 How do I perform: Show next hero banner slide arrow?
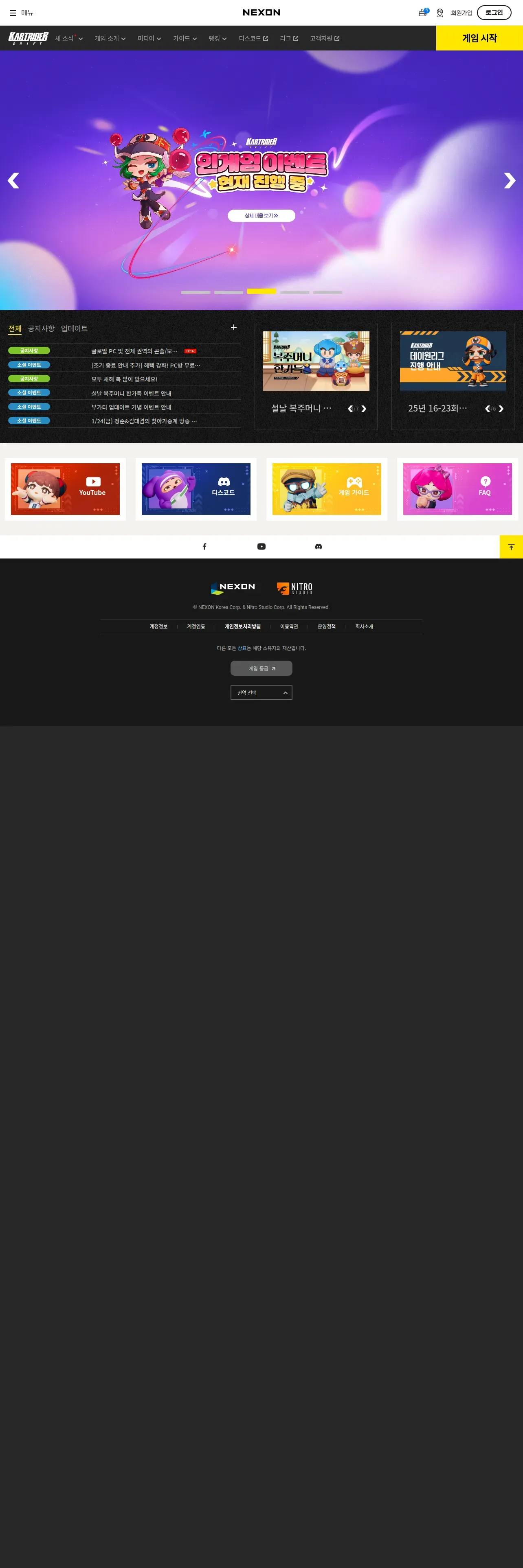[510, 181]
